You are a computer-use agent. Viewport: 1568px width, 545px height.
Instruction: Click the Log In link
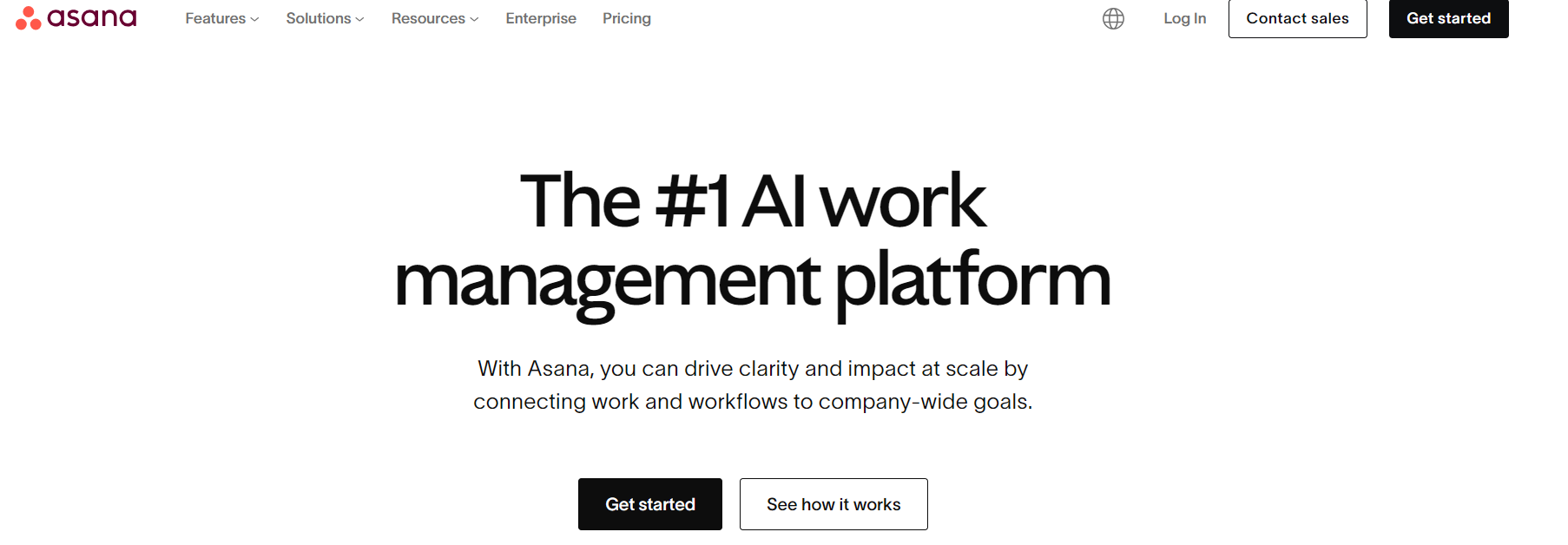click(1185, 18)
